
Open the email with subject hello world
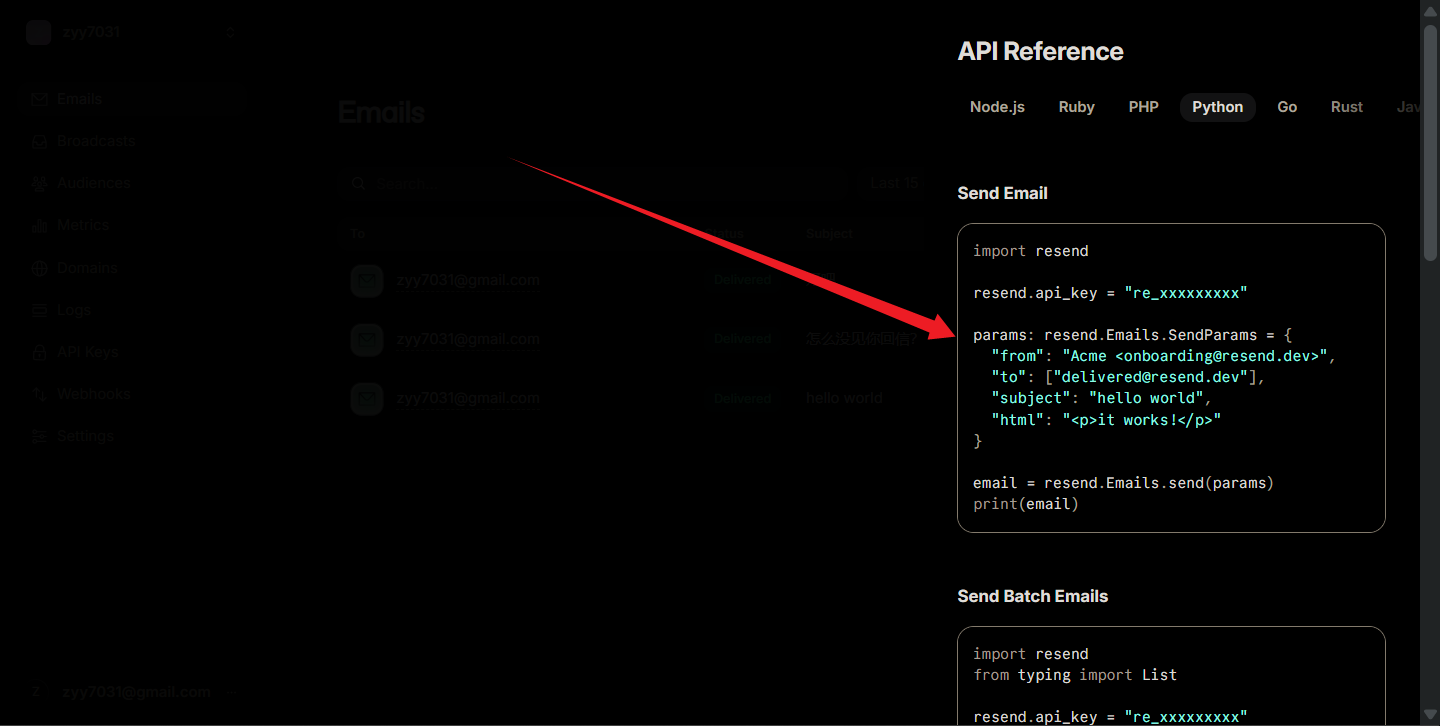(x=844, y=398)
